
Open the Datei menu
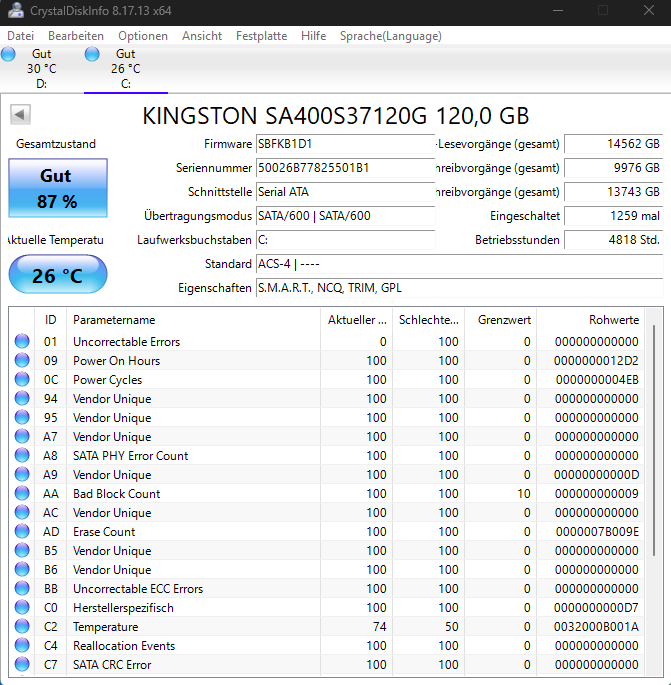21,36
